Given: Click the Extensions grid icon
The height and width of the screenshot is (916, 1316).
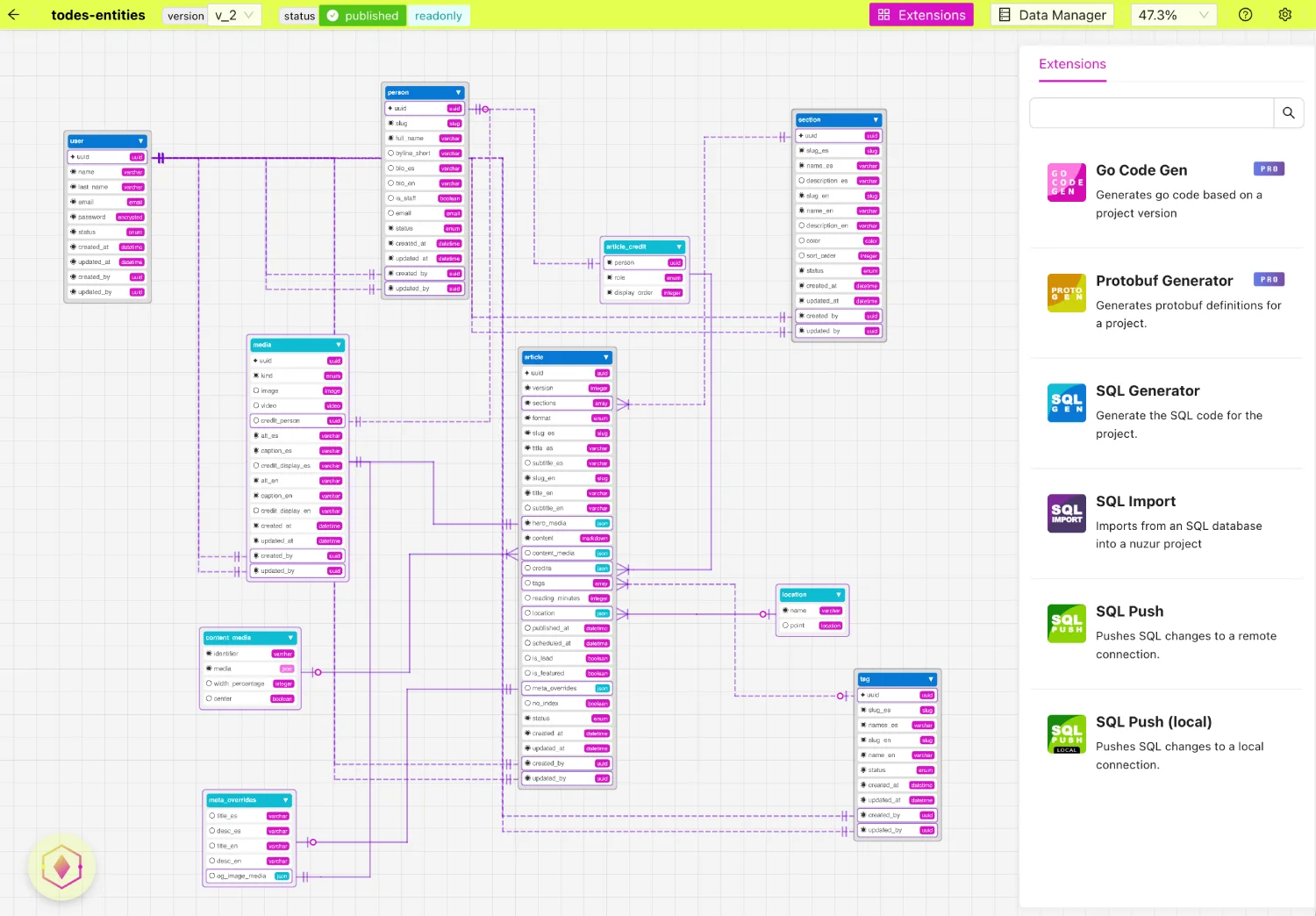Looking at the screenshot, I should pyautogui.click(x=883, y=15).
